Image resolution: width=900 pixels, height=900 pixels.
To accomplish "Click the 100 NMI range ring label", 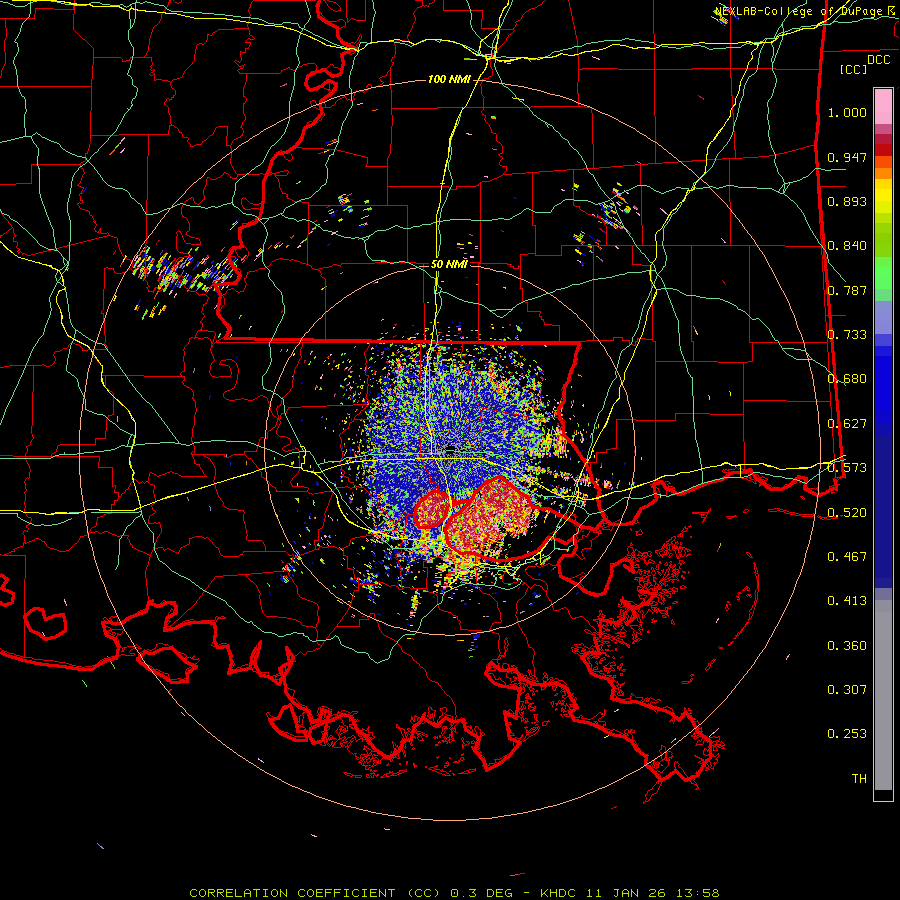I will click(448, 79).
